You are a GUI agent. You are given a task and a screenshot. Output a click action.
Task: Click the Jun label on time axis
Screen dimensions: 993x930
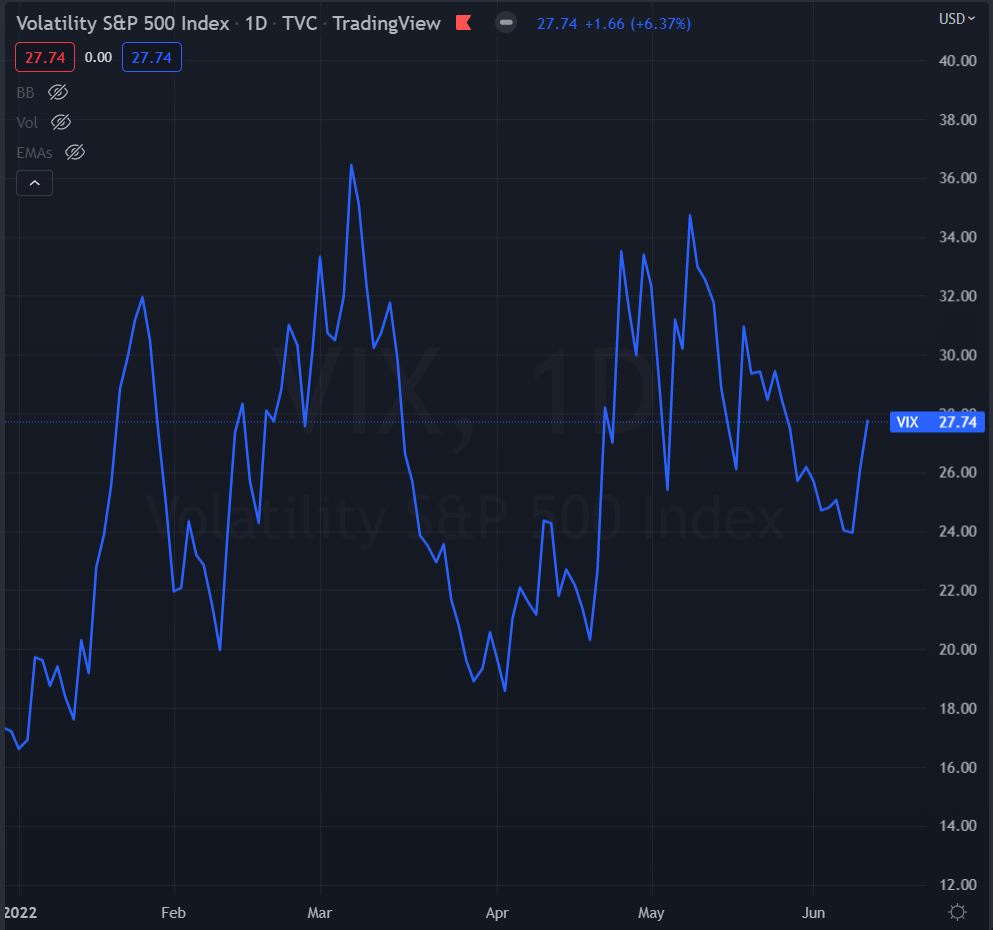pyautogui.click(x=813, y=913)
